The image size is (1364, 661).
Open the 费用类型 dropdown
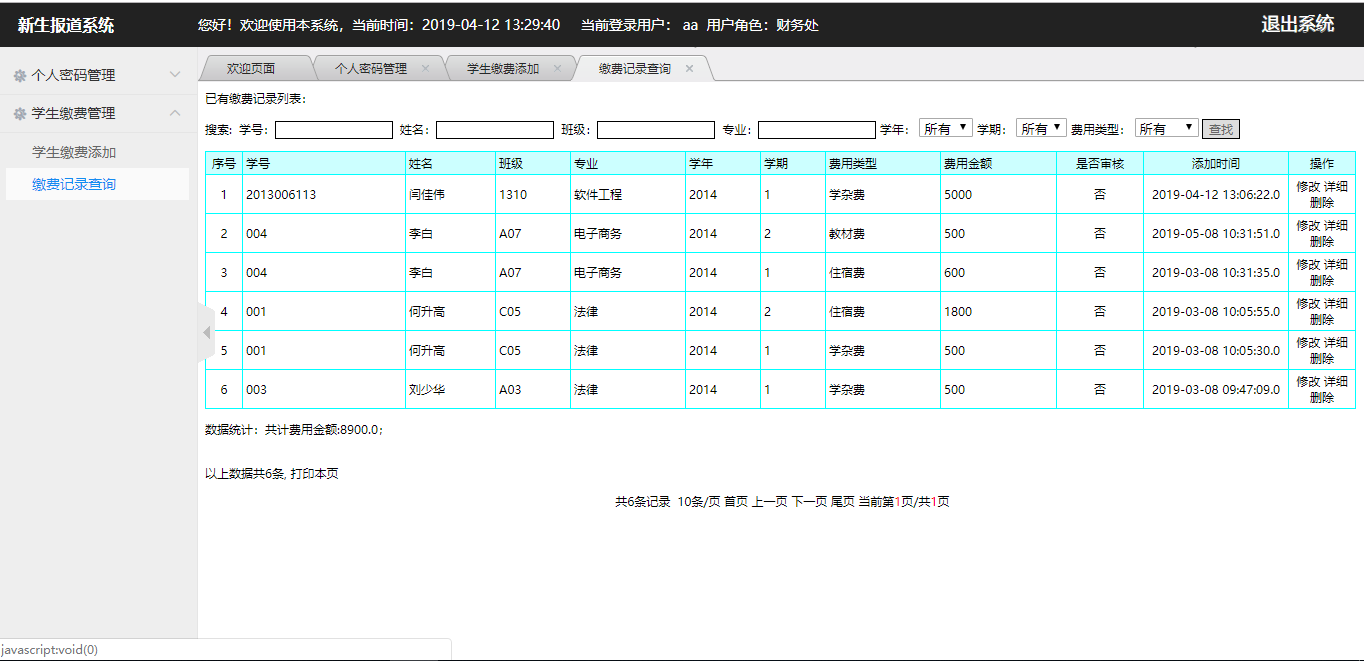tap(1166, 129)
